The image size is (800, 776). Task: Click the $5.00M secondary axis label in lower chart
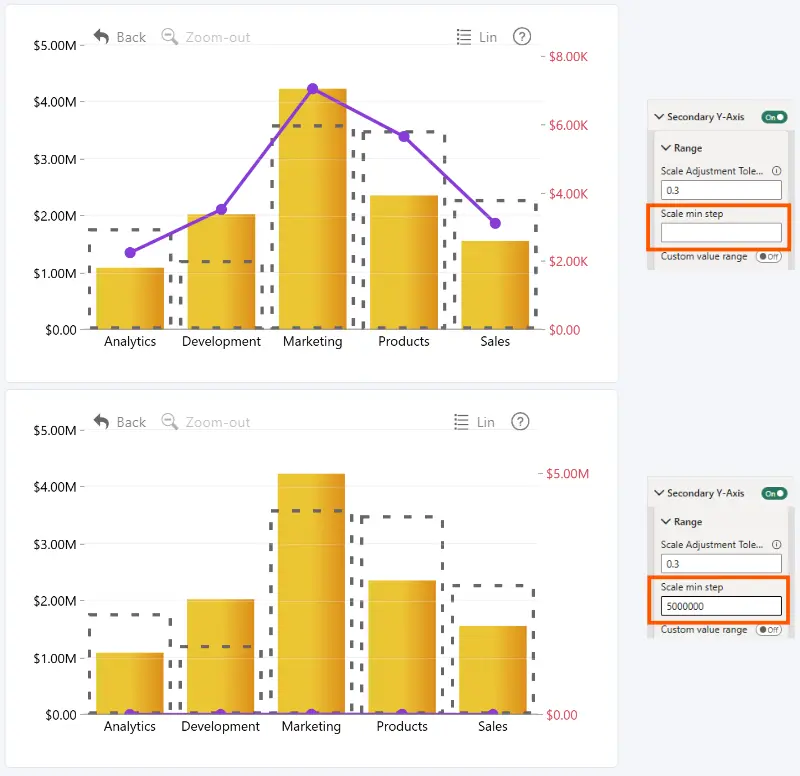pyautogui.click(x=567, y=474)
